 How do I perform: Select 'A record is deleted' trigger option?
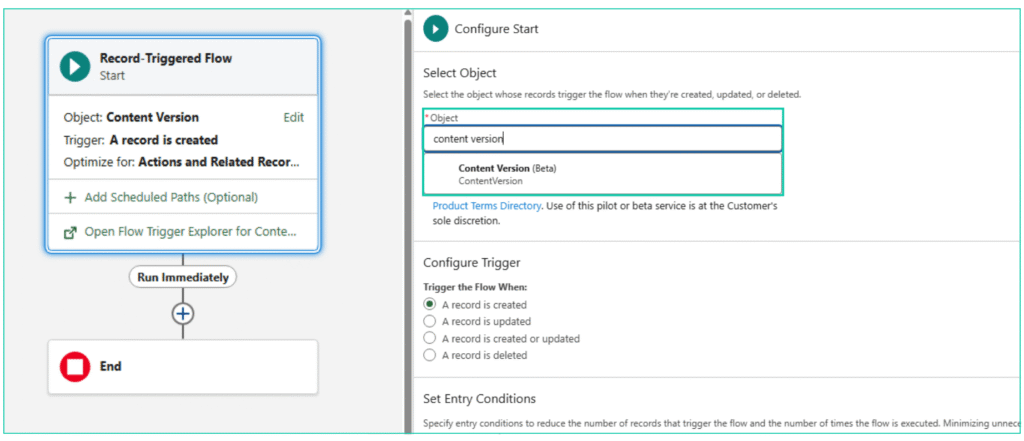(x=430, y=355)
